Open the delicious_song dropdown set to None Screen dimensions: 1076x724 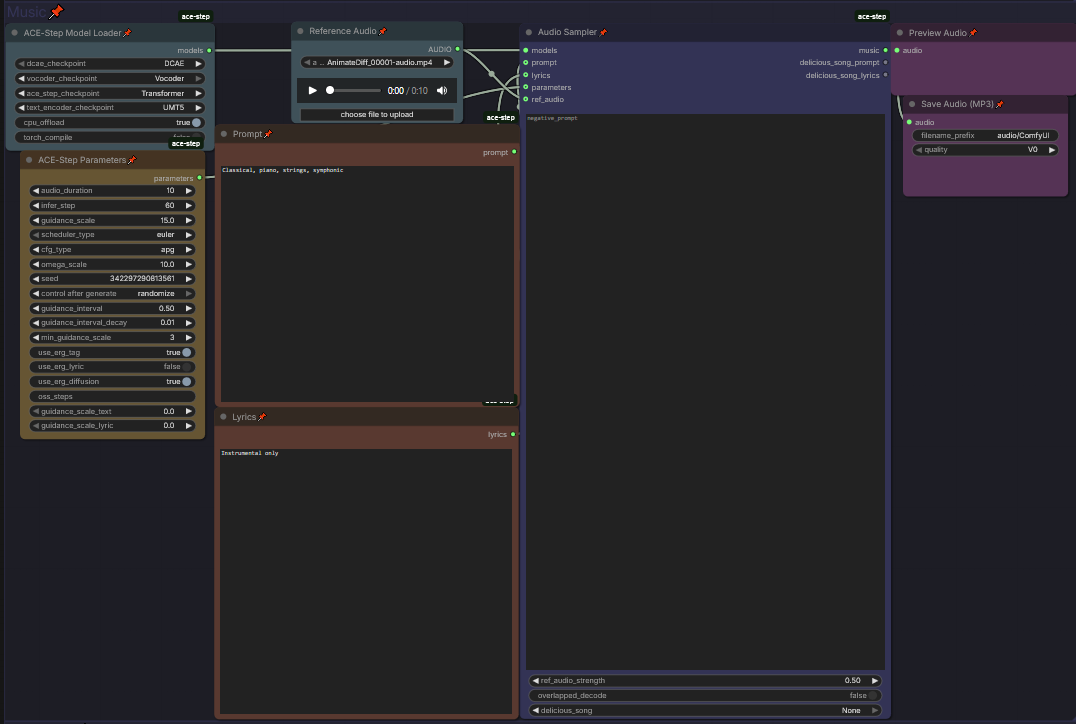click(x=706, y=710)
